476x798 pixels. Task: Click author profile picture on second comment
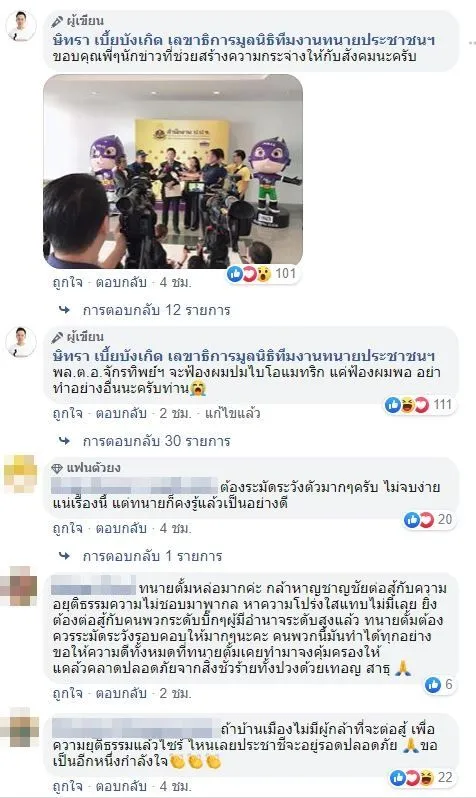pyautogui.click(x=21, y=342)
